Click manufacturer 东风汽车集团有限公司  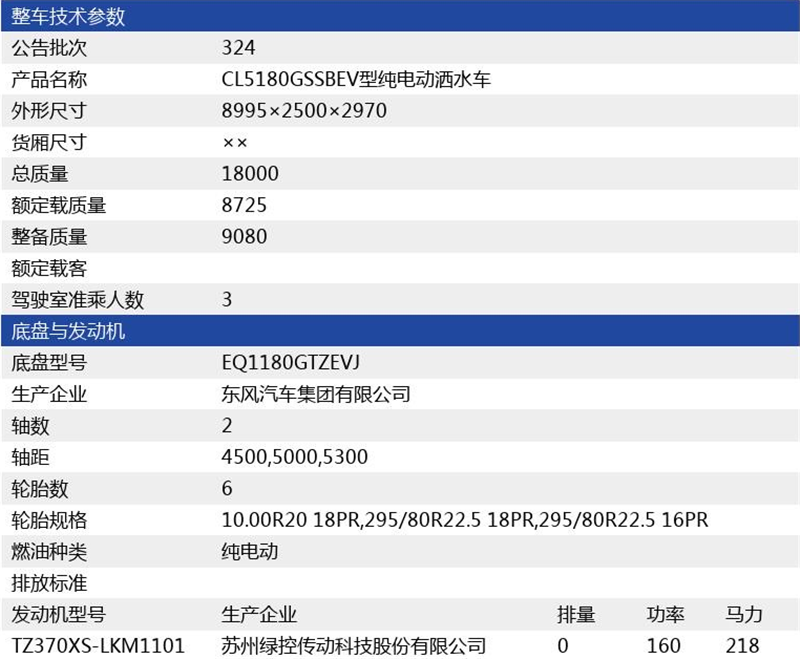[x=316, y=394]
